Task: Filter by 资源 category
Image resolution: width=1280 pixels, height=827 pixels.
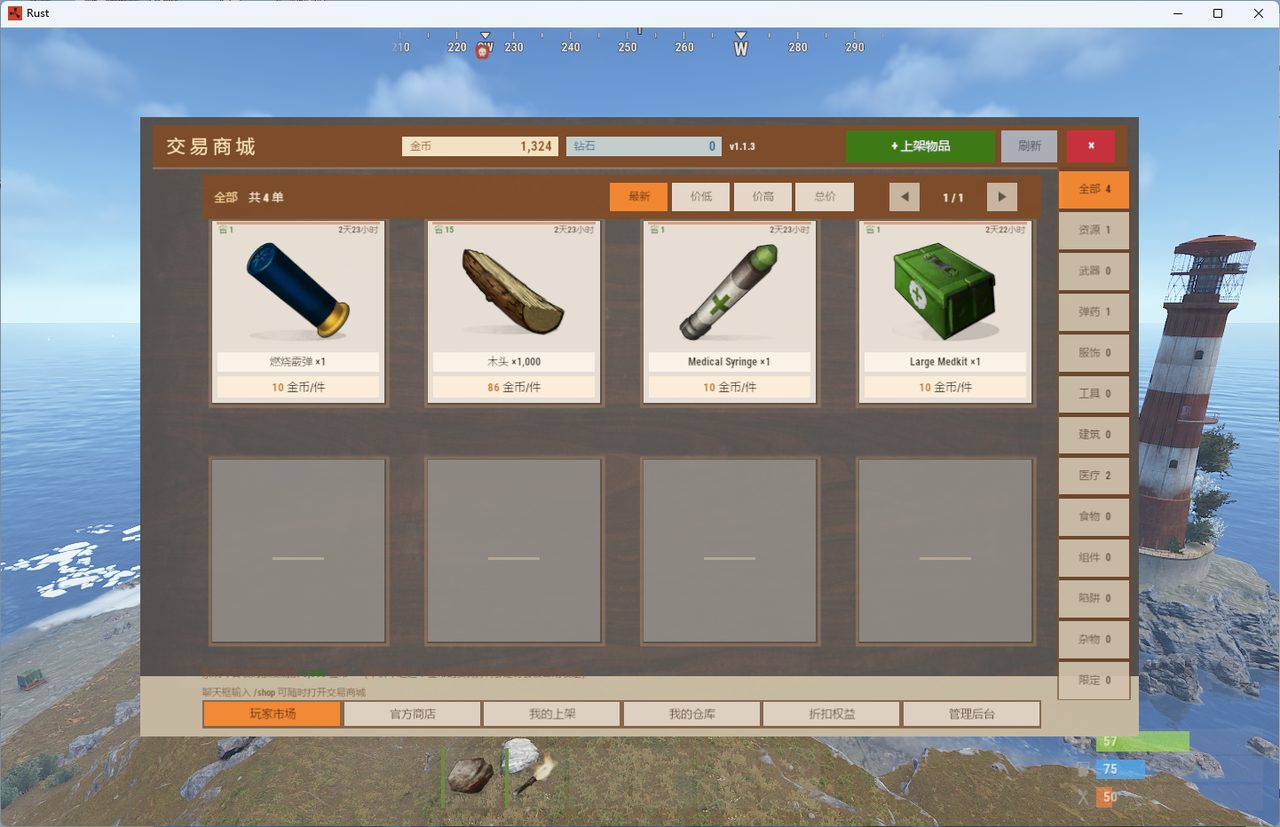Action: (1094, 230)
